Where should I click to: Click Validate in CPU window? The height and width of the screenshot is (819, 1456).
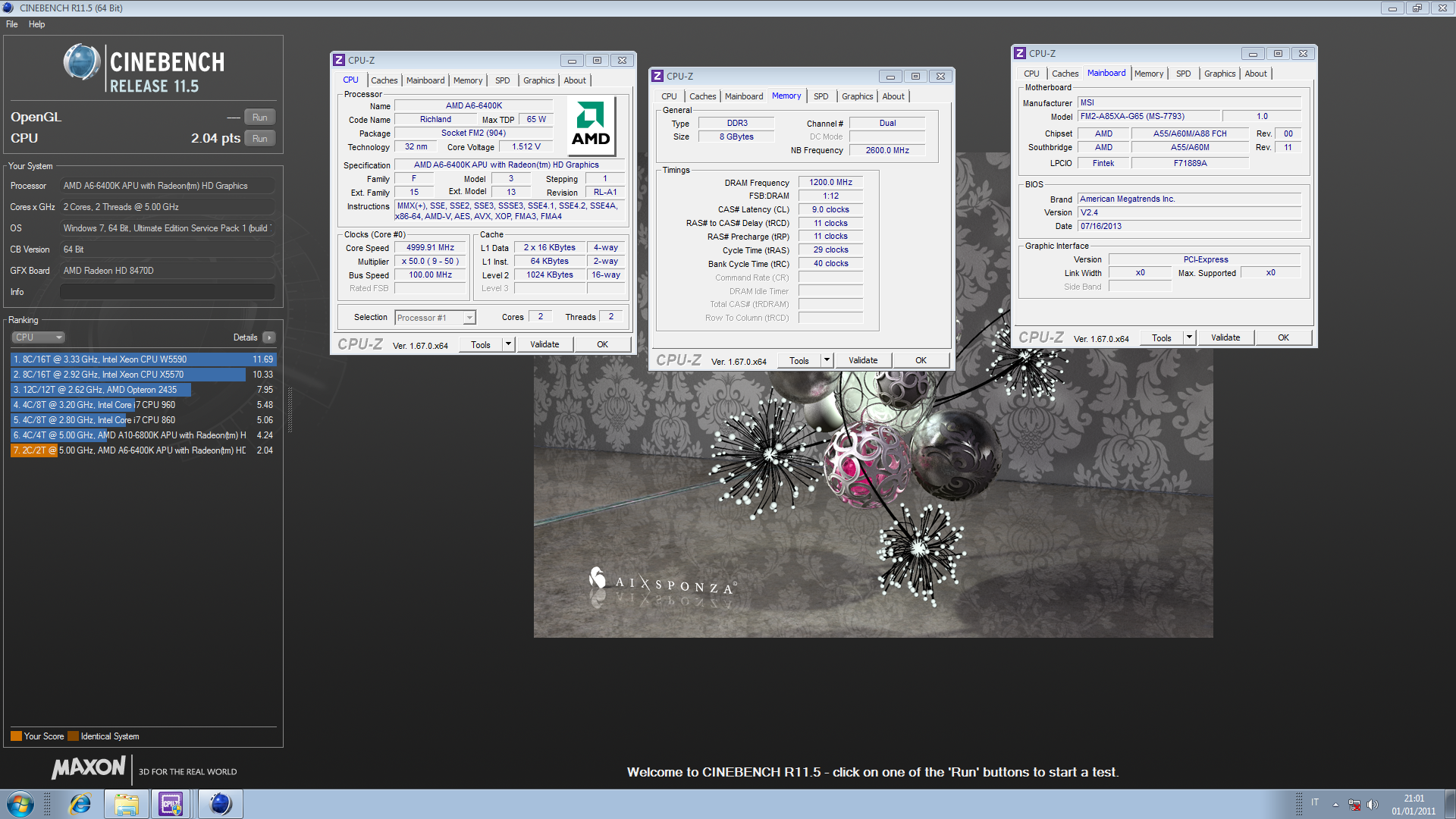[x=544, y=344]
